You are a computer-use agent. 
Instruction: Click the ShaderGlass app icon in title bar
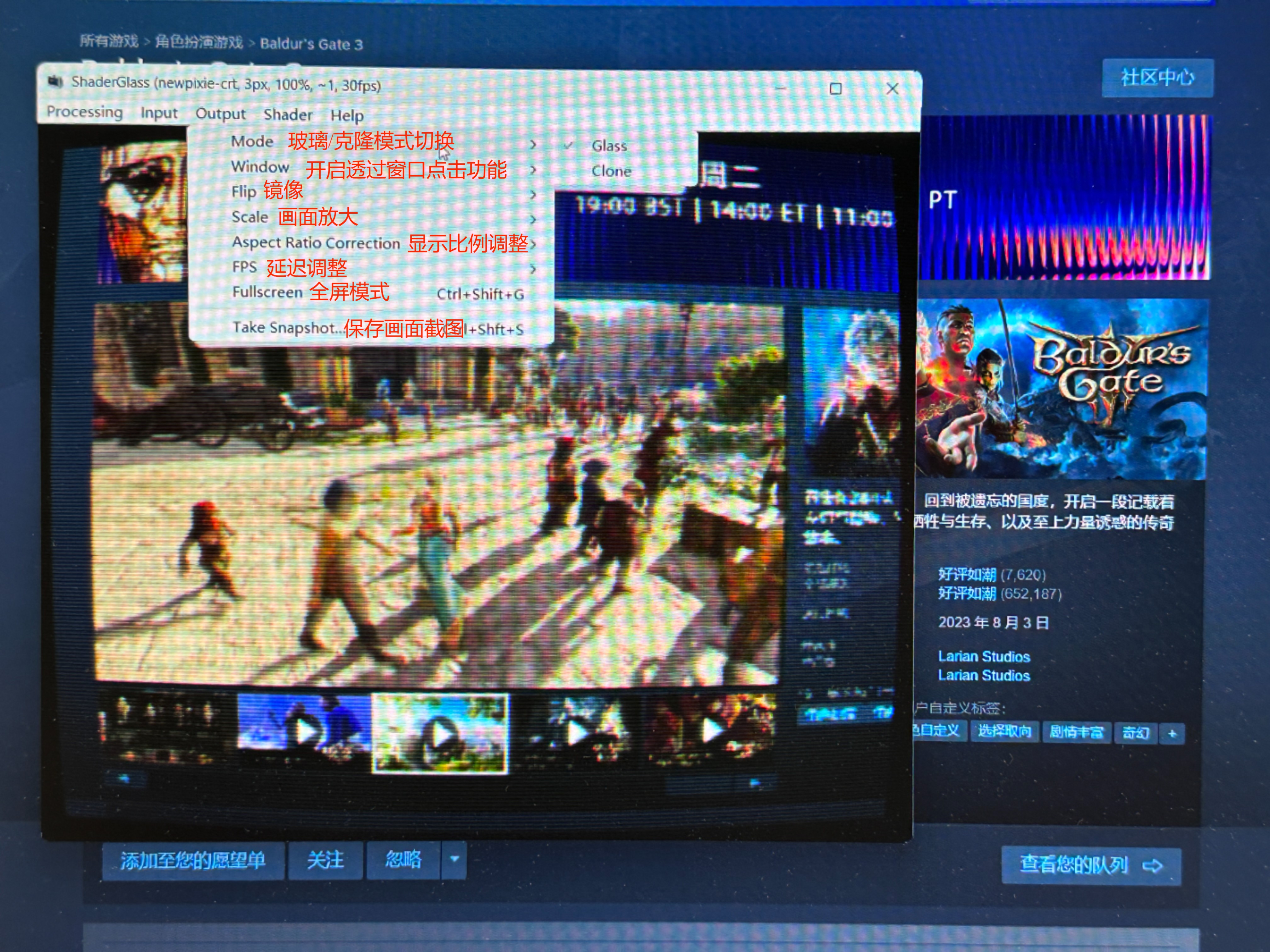(55, 82)
